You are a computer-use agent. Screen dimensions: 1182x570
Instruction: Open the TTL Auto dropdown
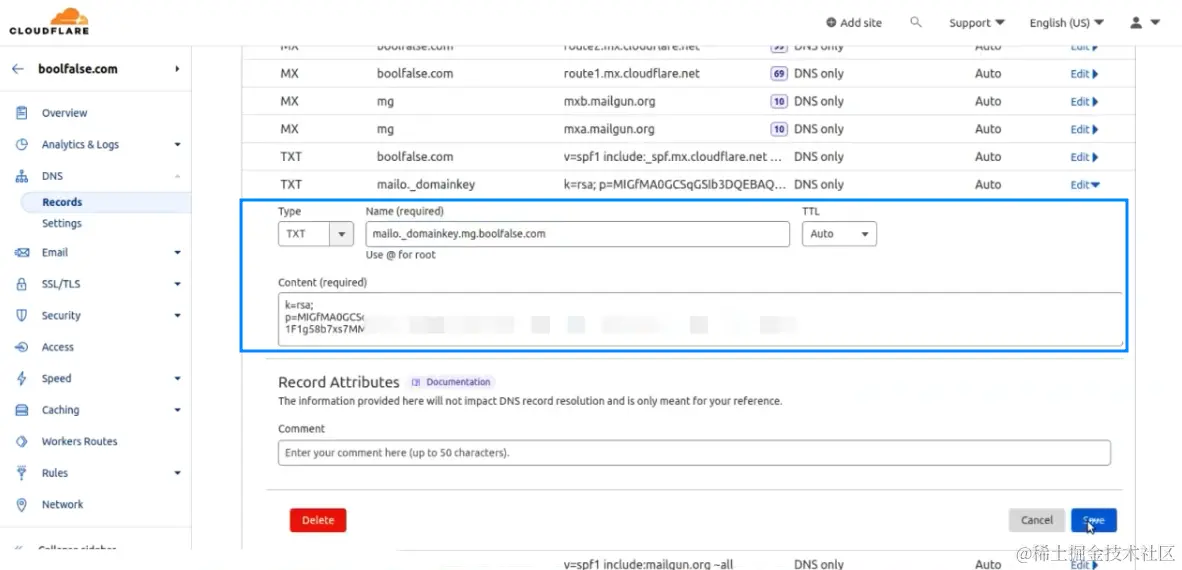point(839,234)
